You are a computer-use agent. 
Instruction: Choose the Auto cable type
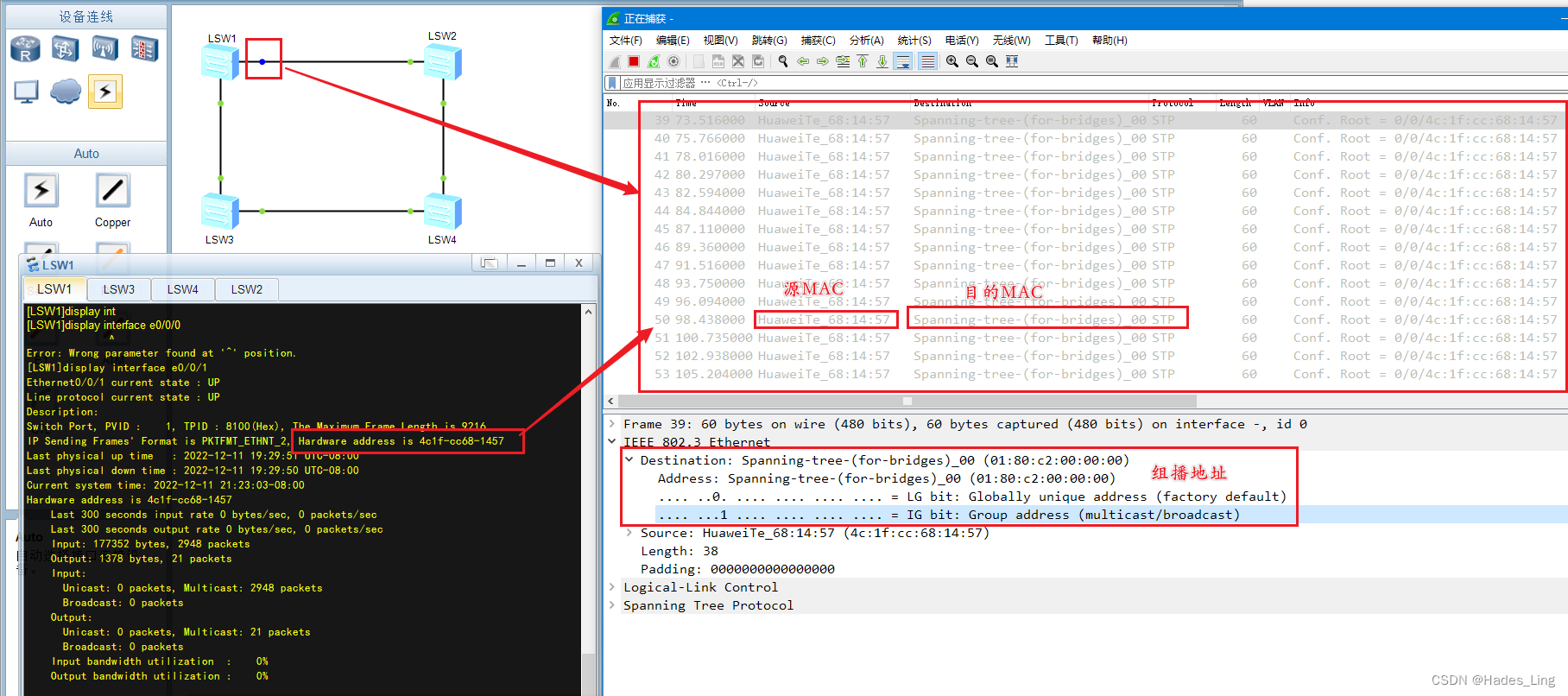tap(41, 191)
